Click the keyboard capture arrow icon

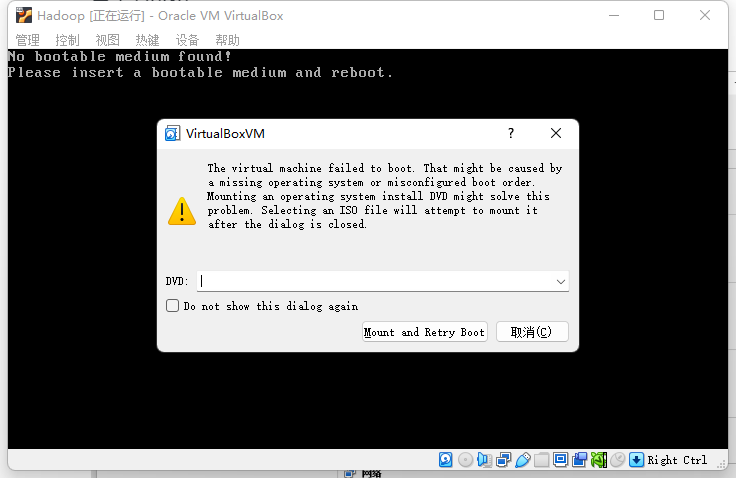click(636, 460)
